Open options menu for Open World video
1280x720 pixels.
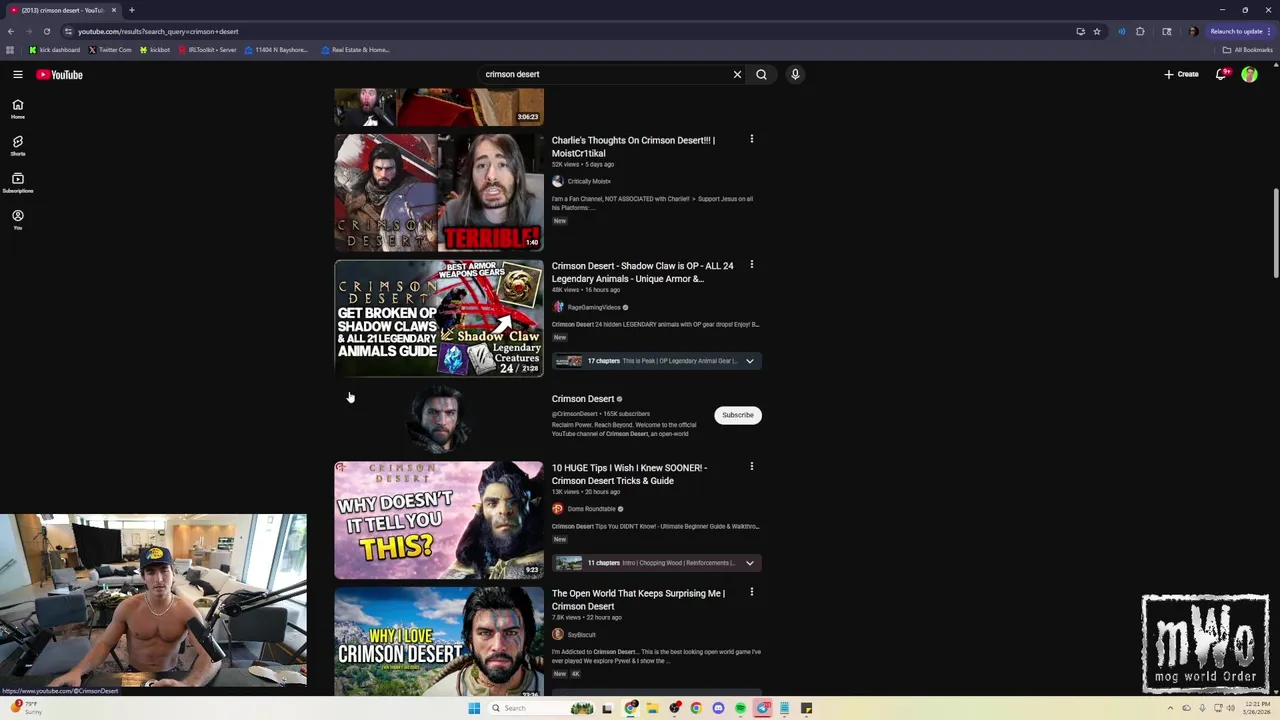[752, 592]
